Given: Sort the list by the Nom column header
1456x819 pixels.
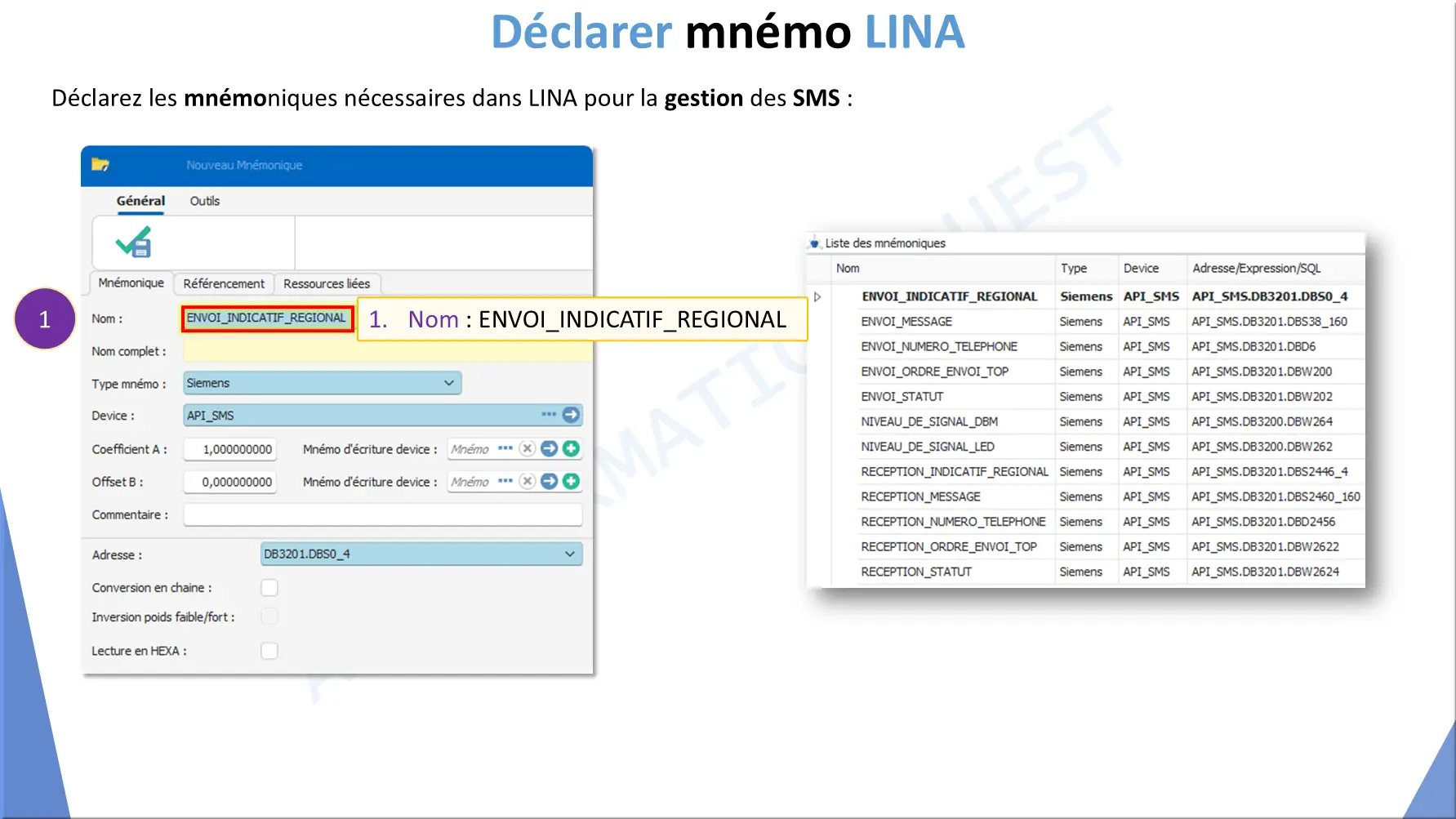Looking at the screenshot, I should (x=848, y=269).
